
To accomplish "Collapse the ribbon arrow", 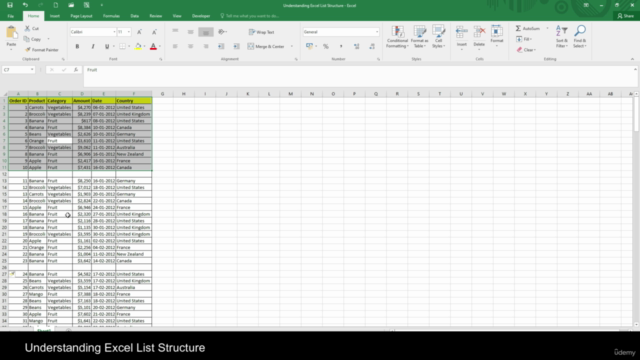I will 632,59.
